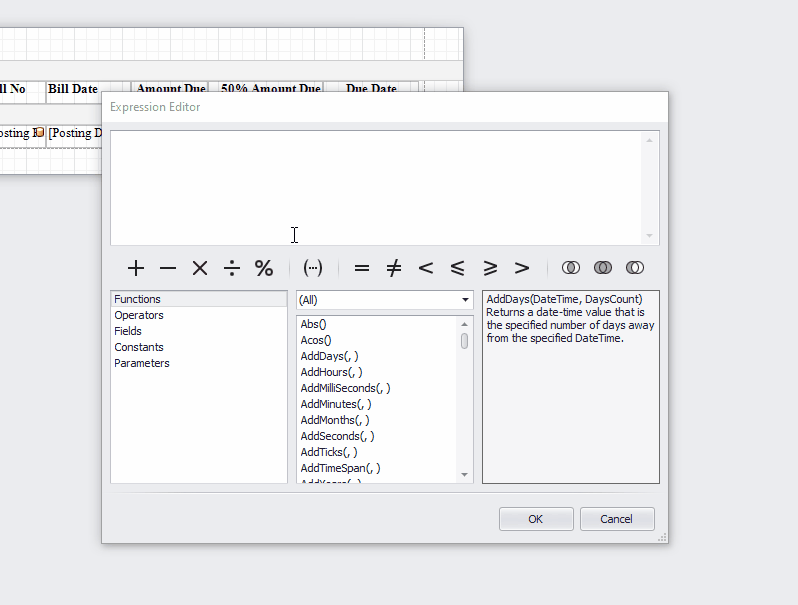Choose Acos() in the function list

pyautogui.click(x=377, y=340)
